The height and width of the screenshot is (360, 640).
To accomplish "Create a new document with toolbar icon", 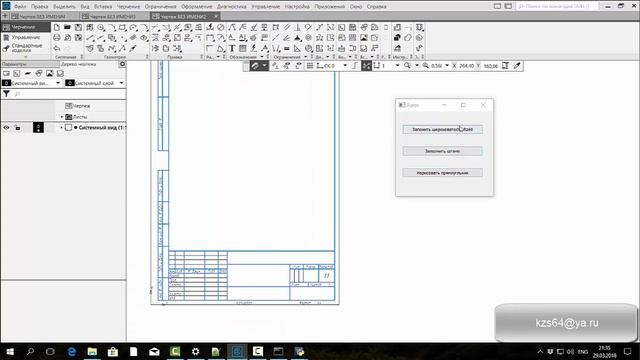I will click(56, 27).
